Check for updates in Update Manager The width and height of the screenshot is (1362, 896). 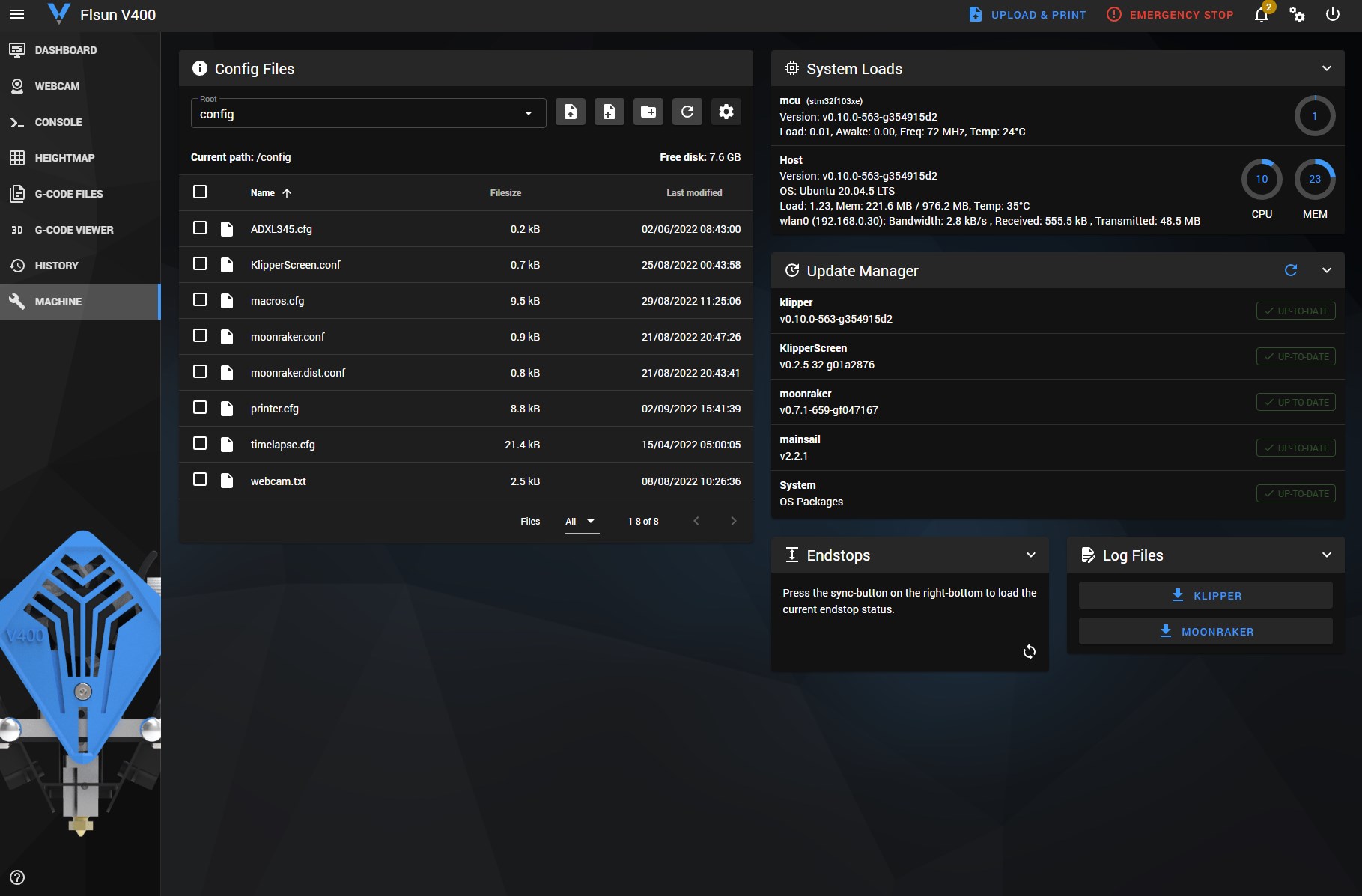tap(1291, 270)
